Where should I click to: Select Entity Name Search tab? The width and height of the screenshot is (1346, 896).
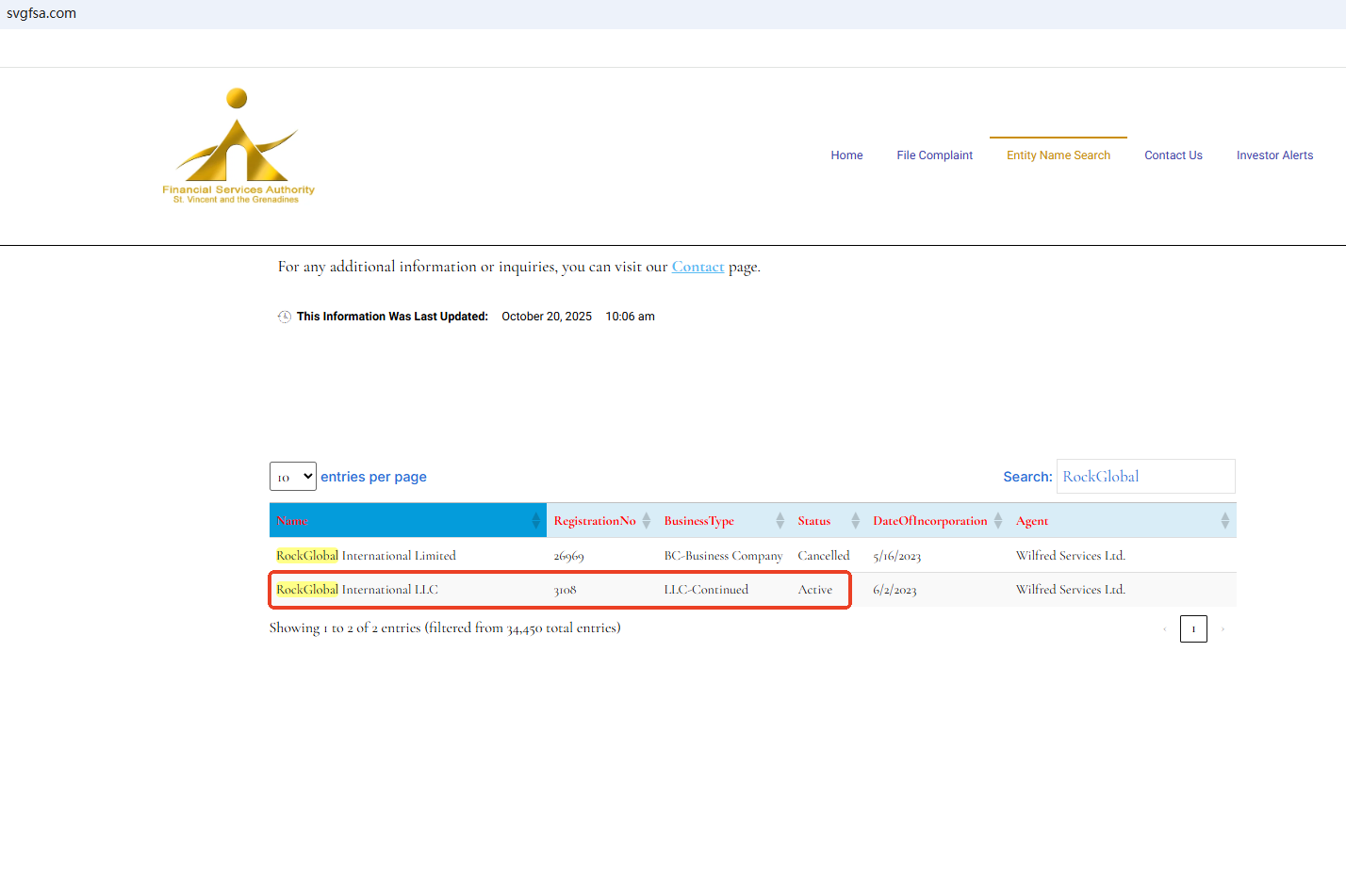pyautogui.click(x=1059, y=155)
